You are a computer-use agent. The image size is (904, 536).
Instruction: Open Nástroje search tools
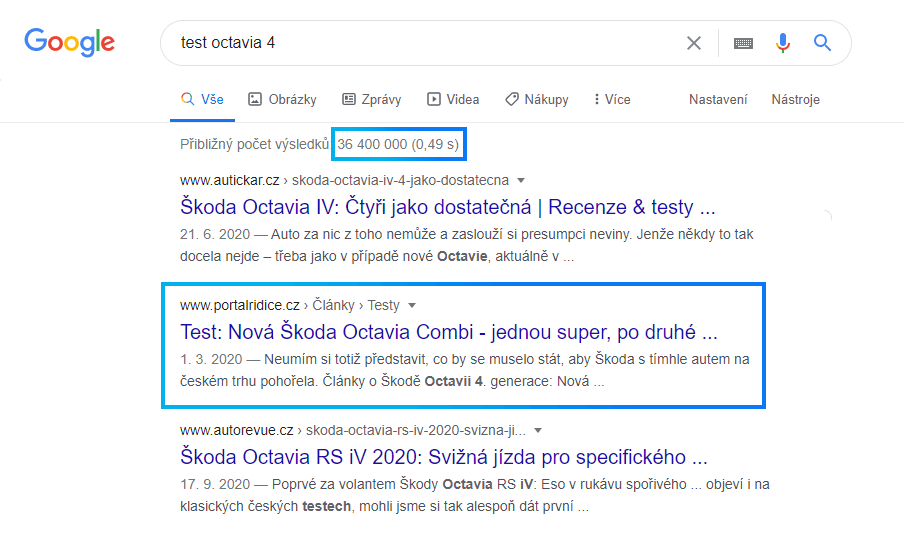pos(796,99)
